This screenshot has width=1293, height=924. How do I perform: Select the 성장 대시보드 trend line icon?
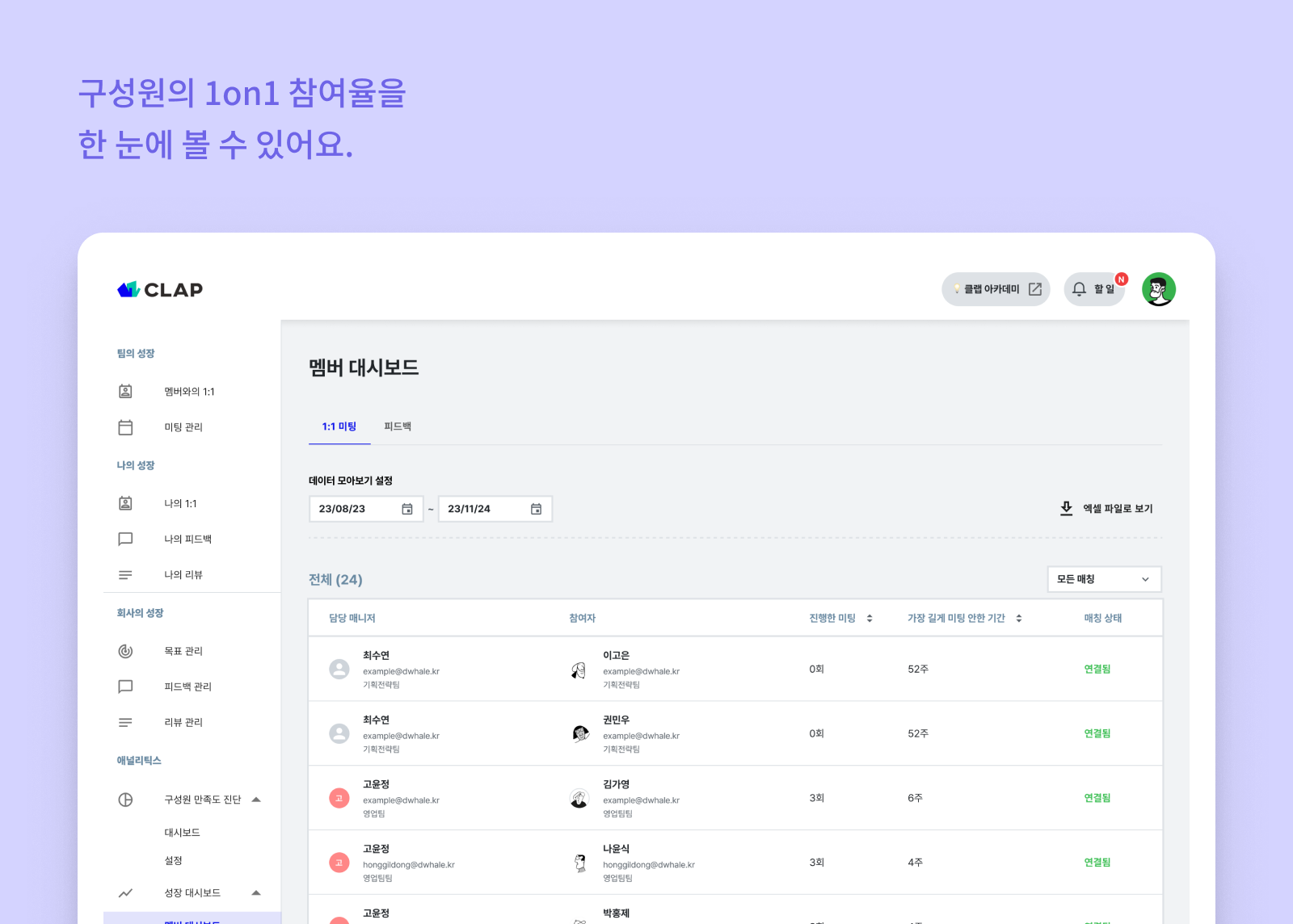pos(126,893)
